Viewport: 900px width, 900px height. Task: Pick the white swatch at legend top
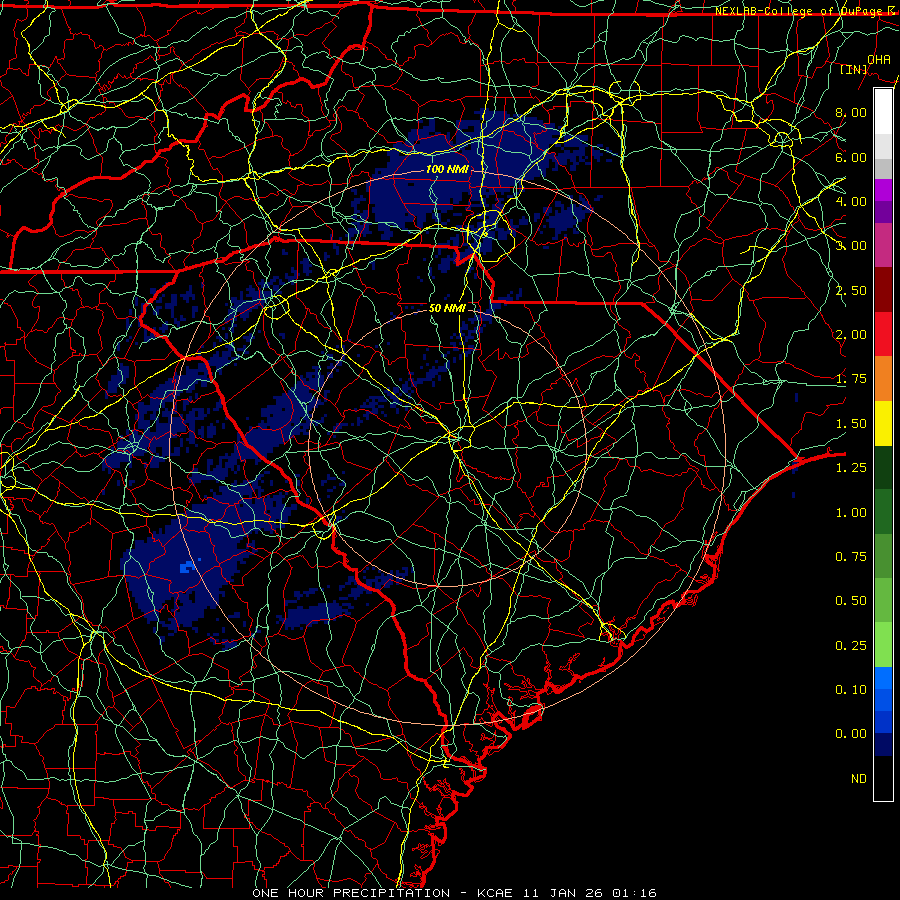(x=883, y=112)
